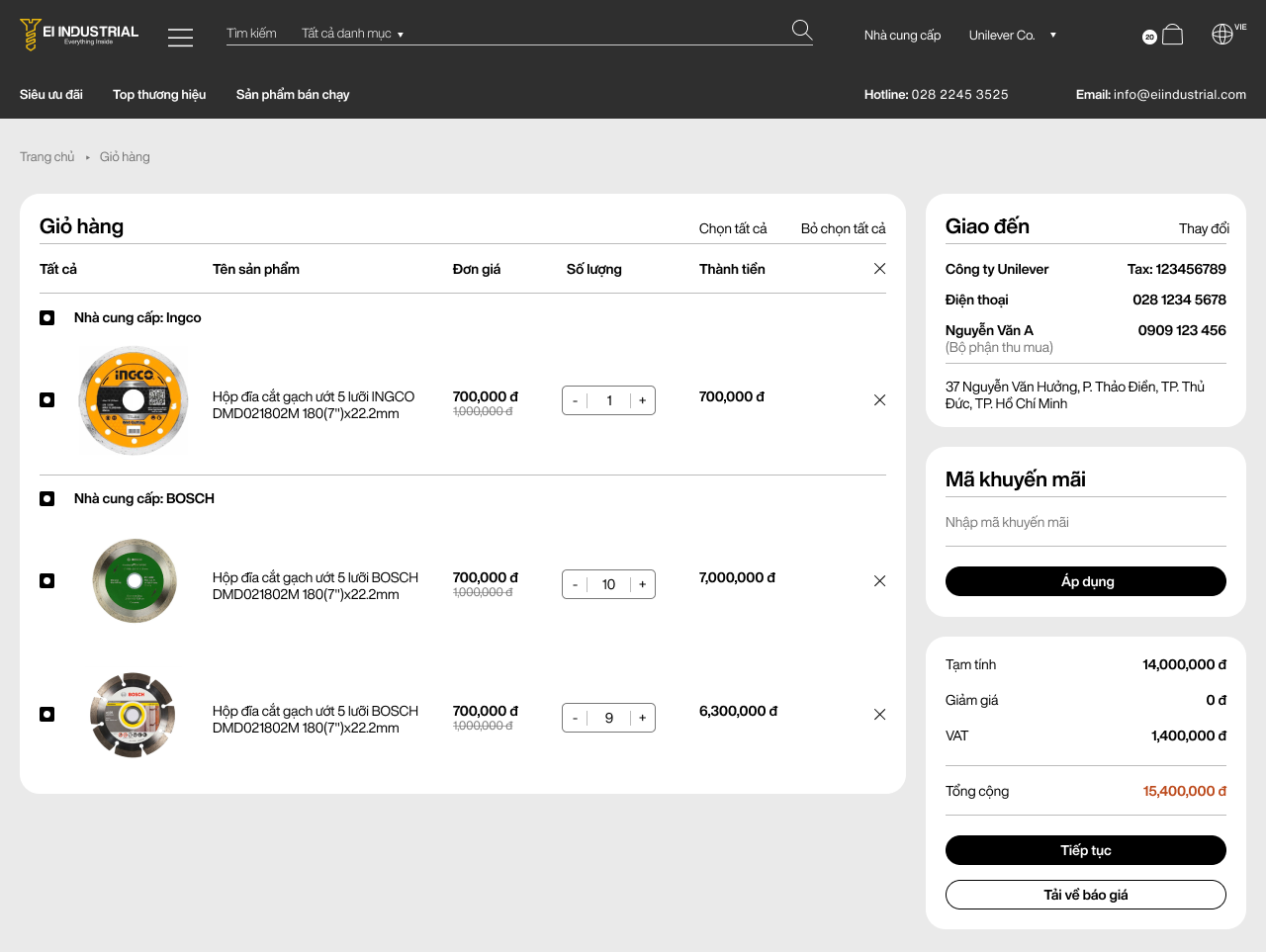Open the shopping cart icon
Viewport: 1266px width, 952px height.
(1172, 35)
